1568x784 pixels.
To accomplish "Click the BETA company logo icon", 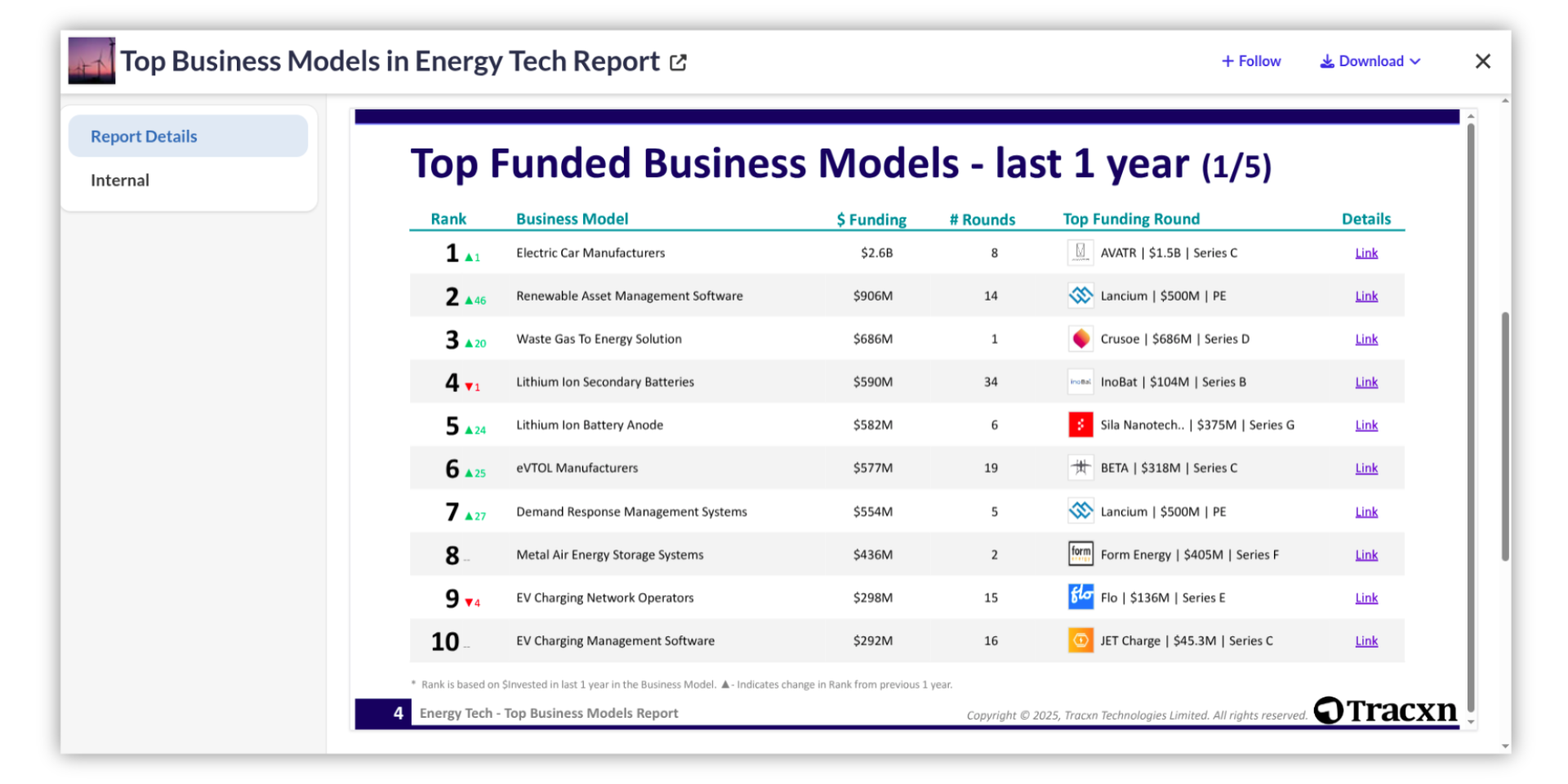I will (1080, 468).
